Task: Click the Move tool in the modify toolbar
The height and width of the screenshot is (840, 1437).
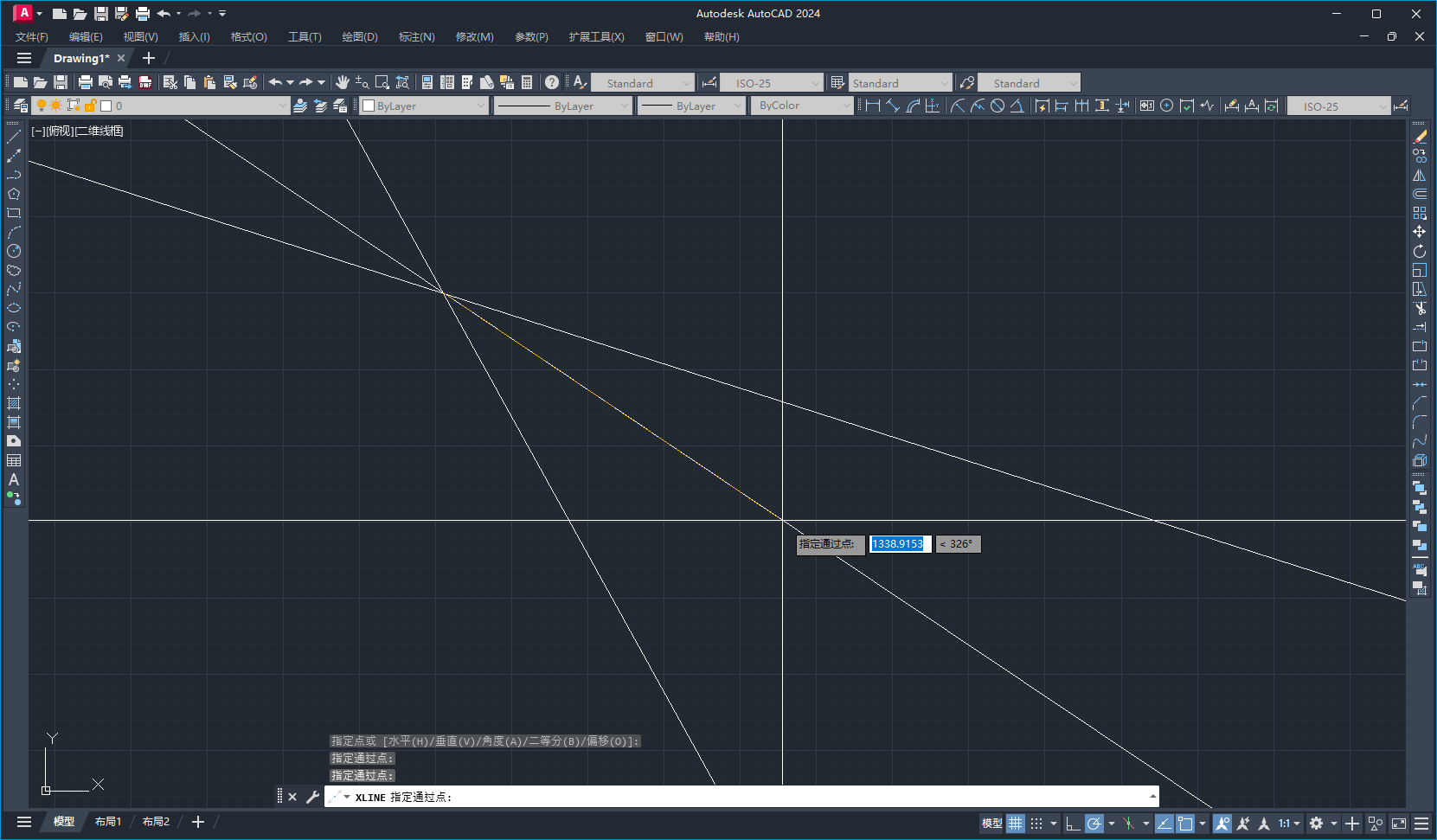Action: (1420, 232)
